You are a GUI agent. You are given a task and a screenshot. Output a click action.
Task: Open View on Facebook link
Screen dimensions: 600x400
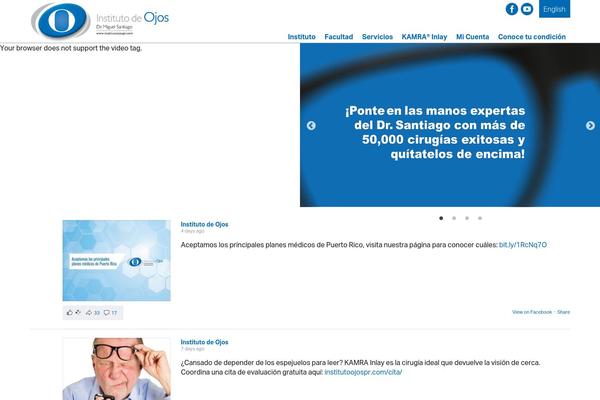coord(532,312)
